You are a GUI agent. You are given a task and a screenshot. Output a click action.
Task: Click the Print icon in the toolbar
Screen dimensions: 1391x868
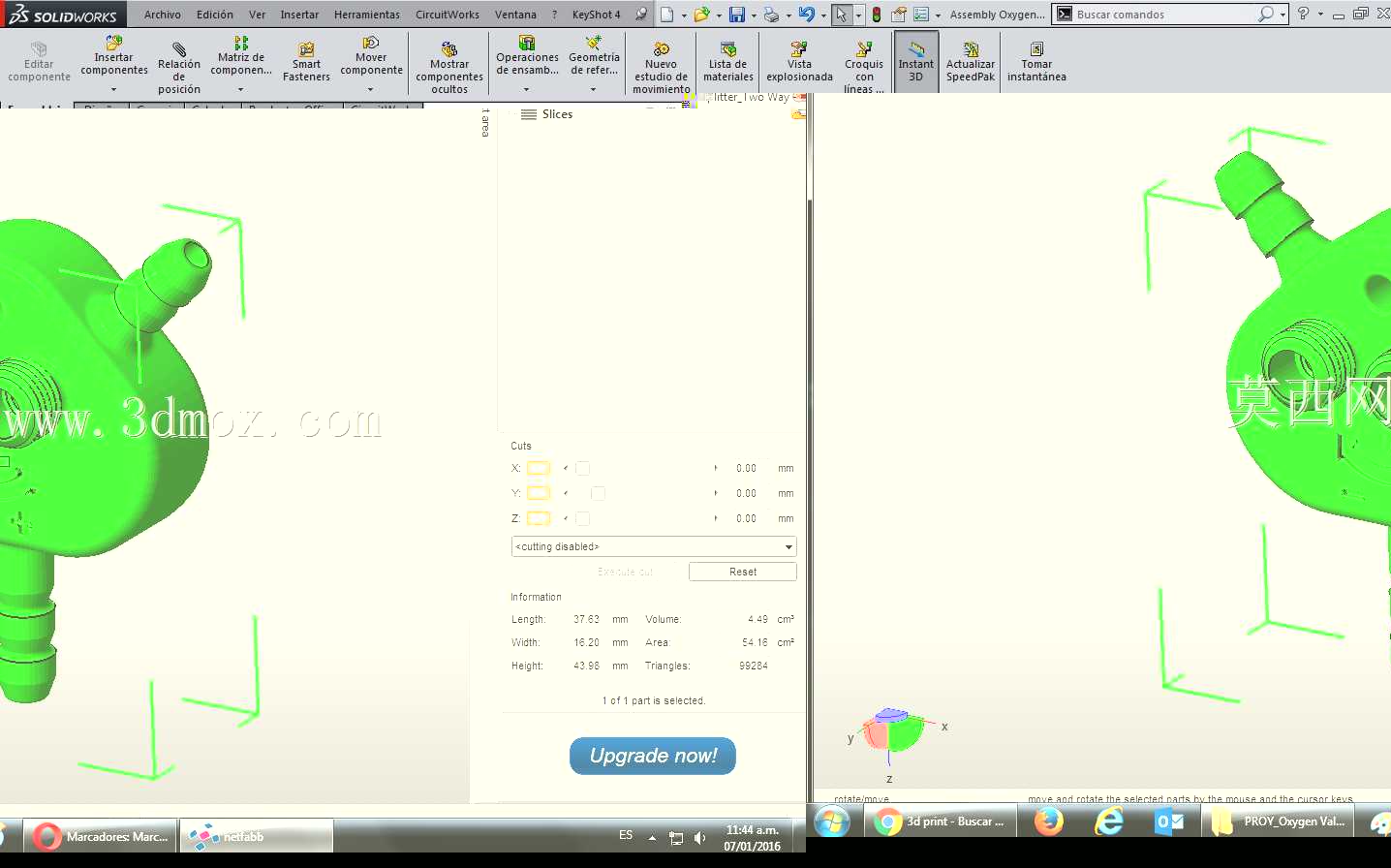click(x=771, y=15)
